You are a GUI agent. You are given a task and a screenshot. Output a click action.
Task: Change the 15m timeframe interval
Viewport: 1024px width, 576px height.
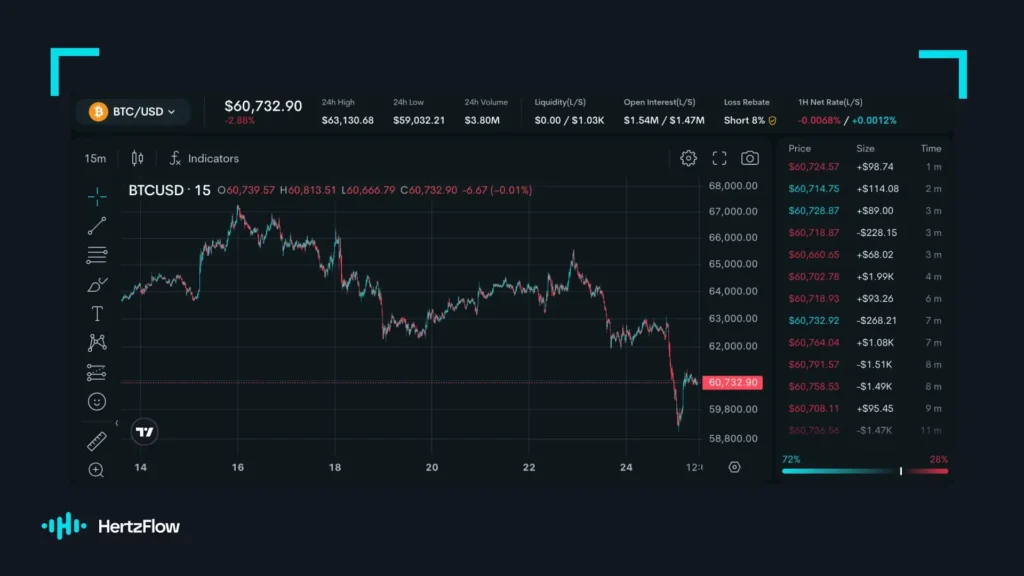click(95, 159)
